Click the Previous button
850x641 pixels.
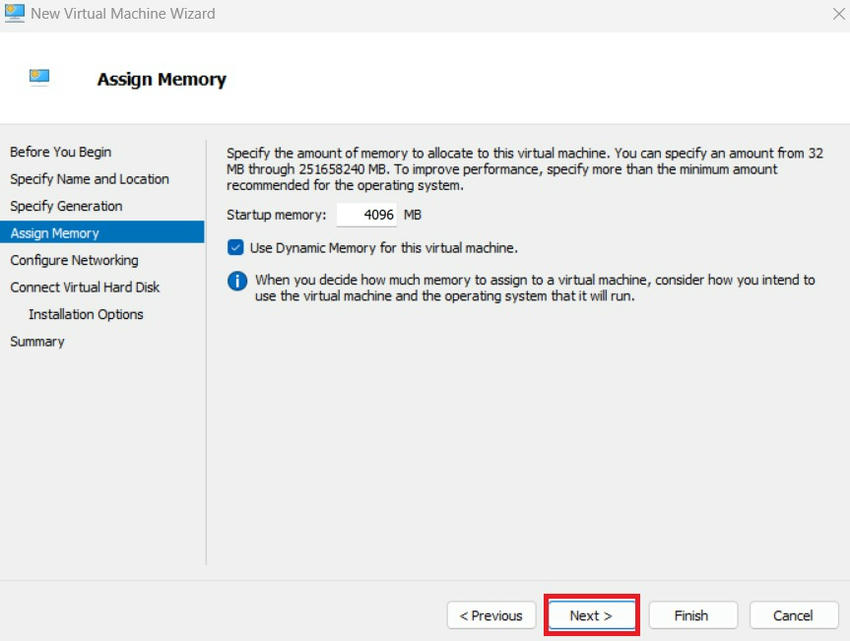491,615
